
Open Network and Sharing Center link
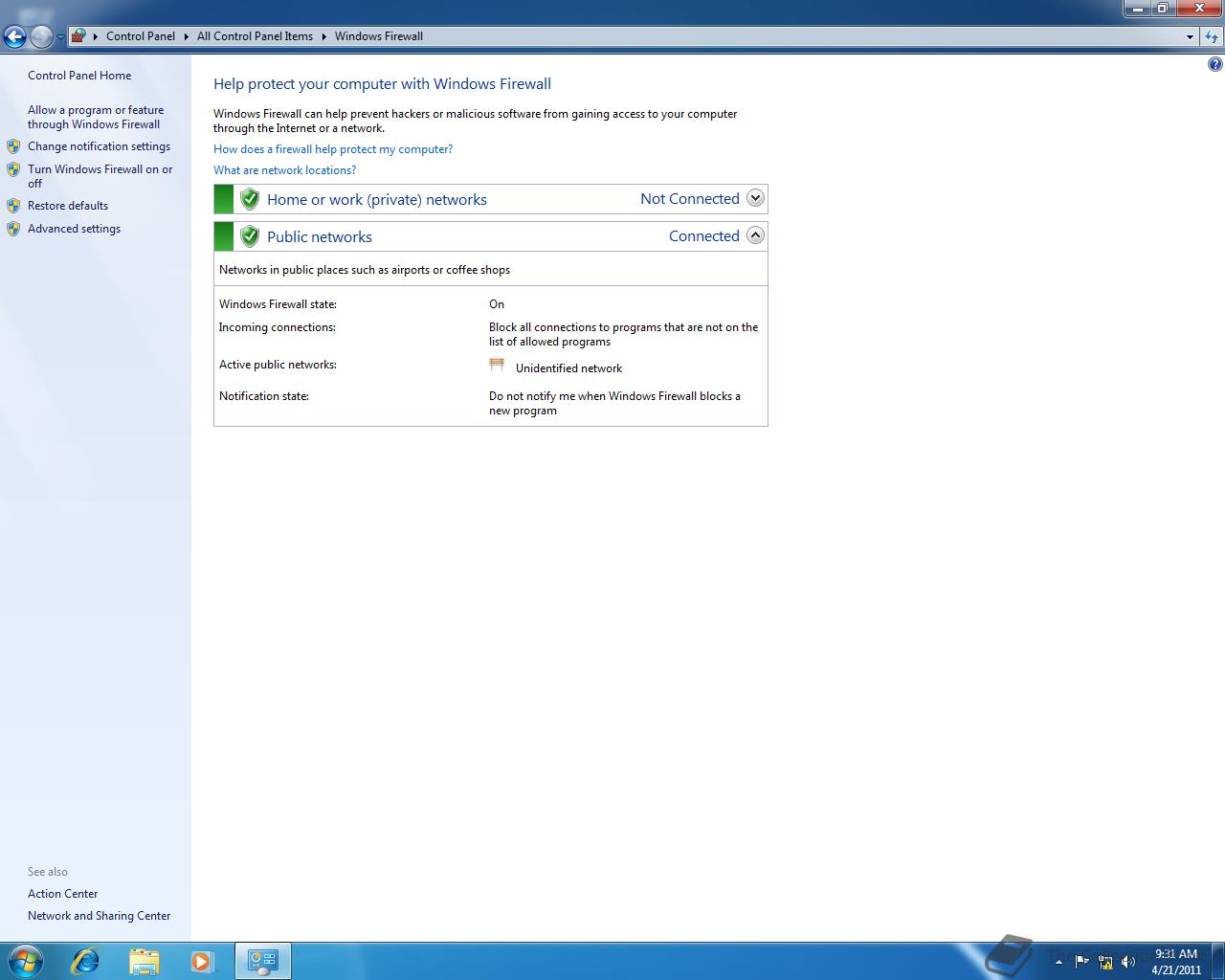click(x=99, y=916)
